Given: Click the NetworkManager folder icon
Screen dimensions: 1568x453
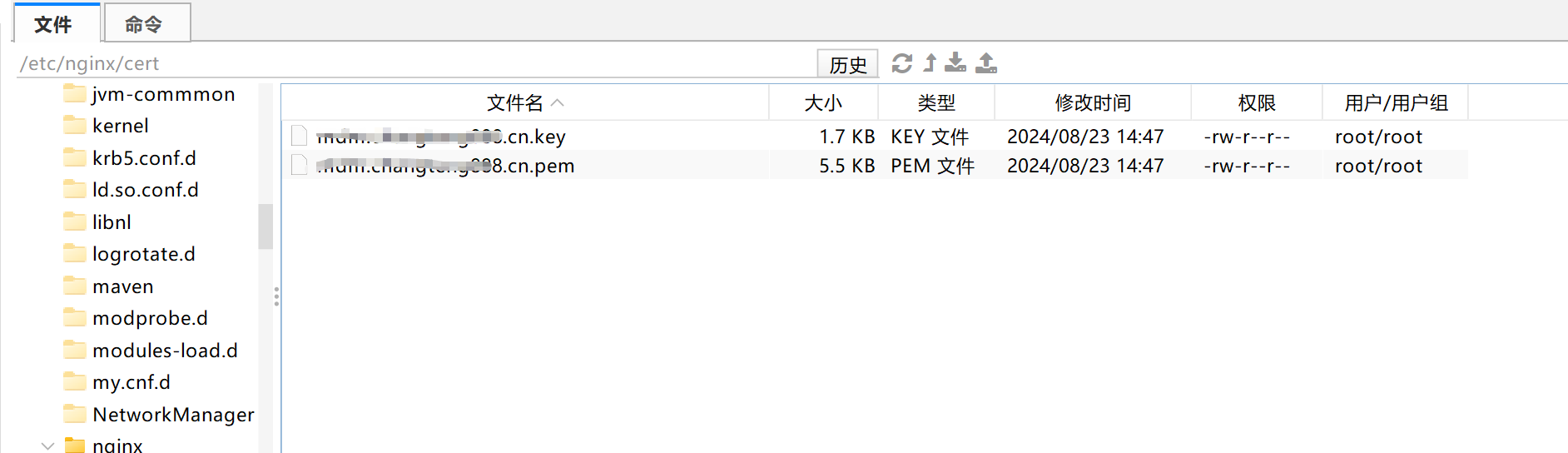Looking at the screenshot, I should 75,414.
